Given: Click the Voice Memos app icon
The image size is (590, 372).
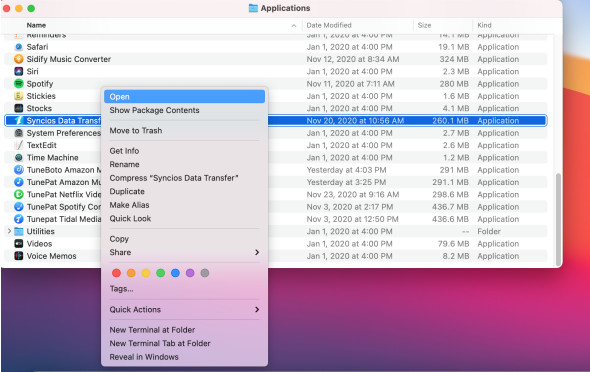Looking at the screenshot, I should 18,256.
